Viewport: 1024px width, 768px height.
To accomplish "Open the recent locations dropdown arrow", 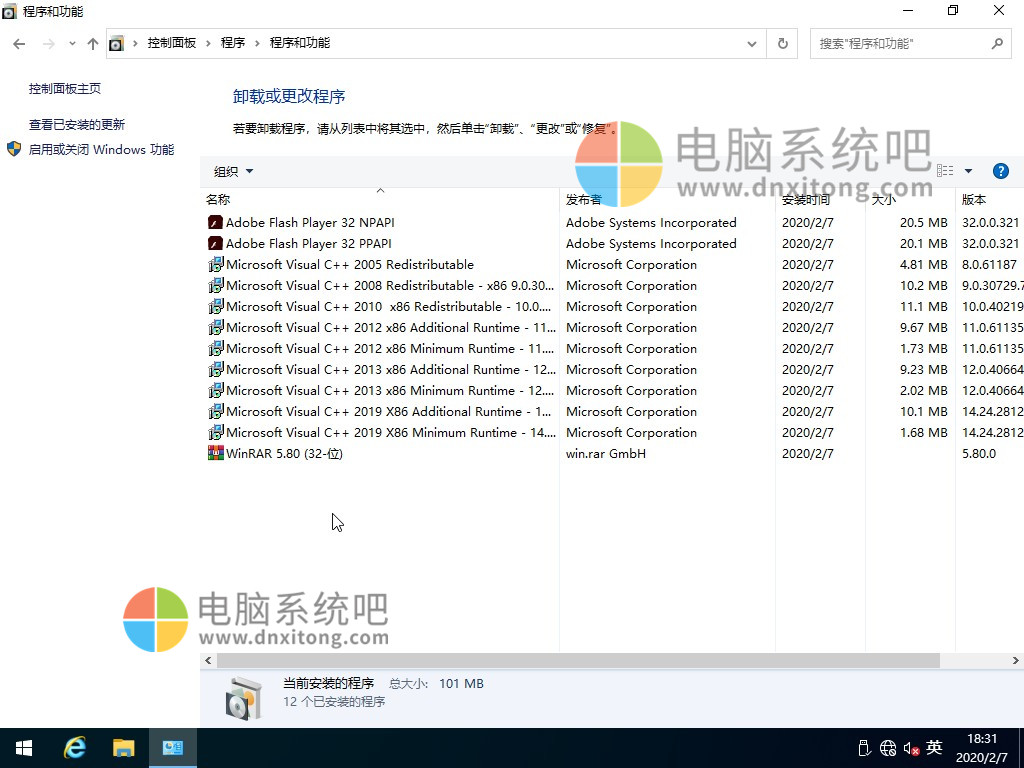I will pyautogui.click(x=72, y=44).
